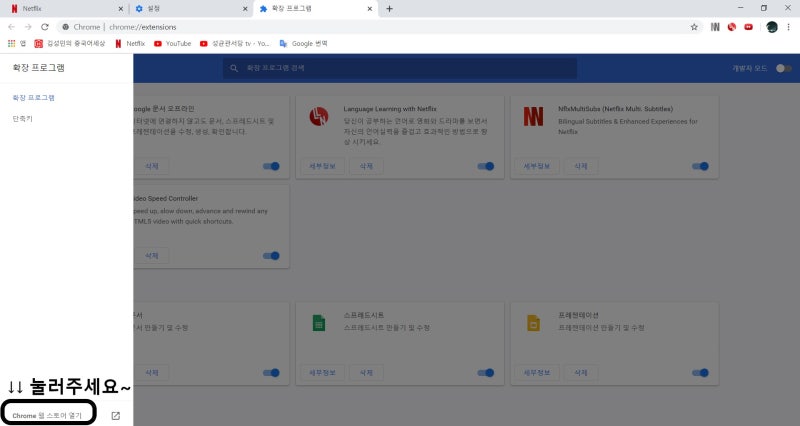Viewport: 800px width, 426px height.
Task: Click 삭제 on the 프레젠테이션 card
Action: tap(581, 373)
